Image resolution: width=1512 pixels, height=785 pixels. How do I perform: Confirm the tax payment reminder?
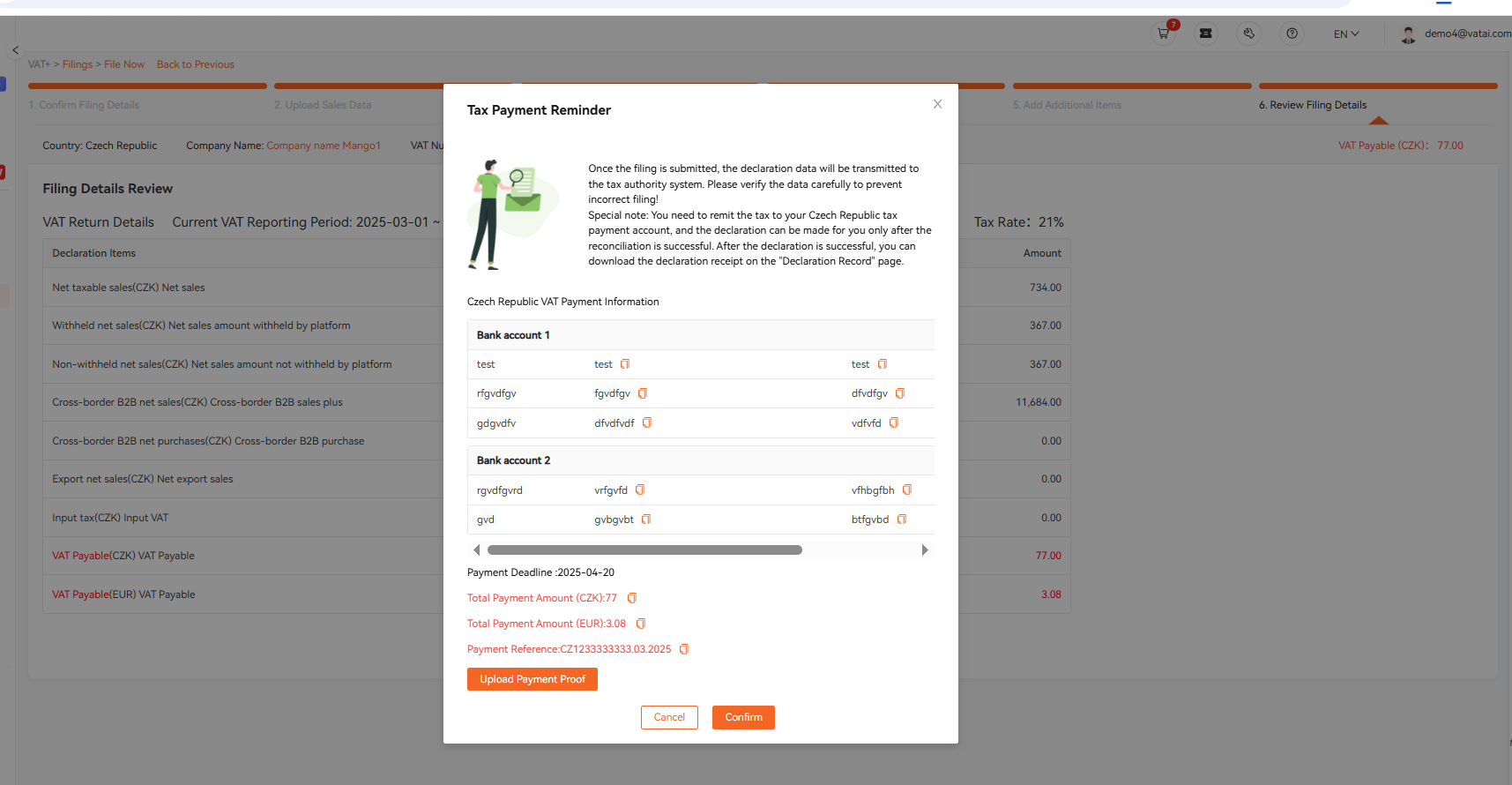[x=743, y=717]
